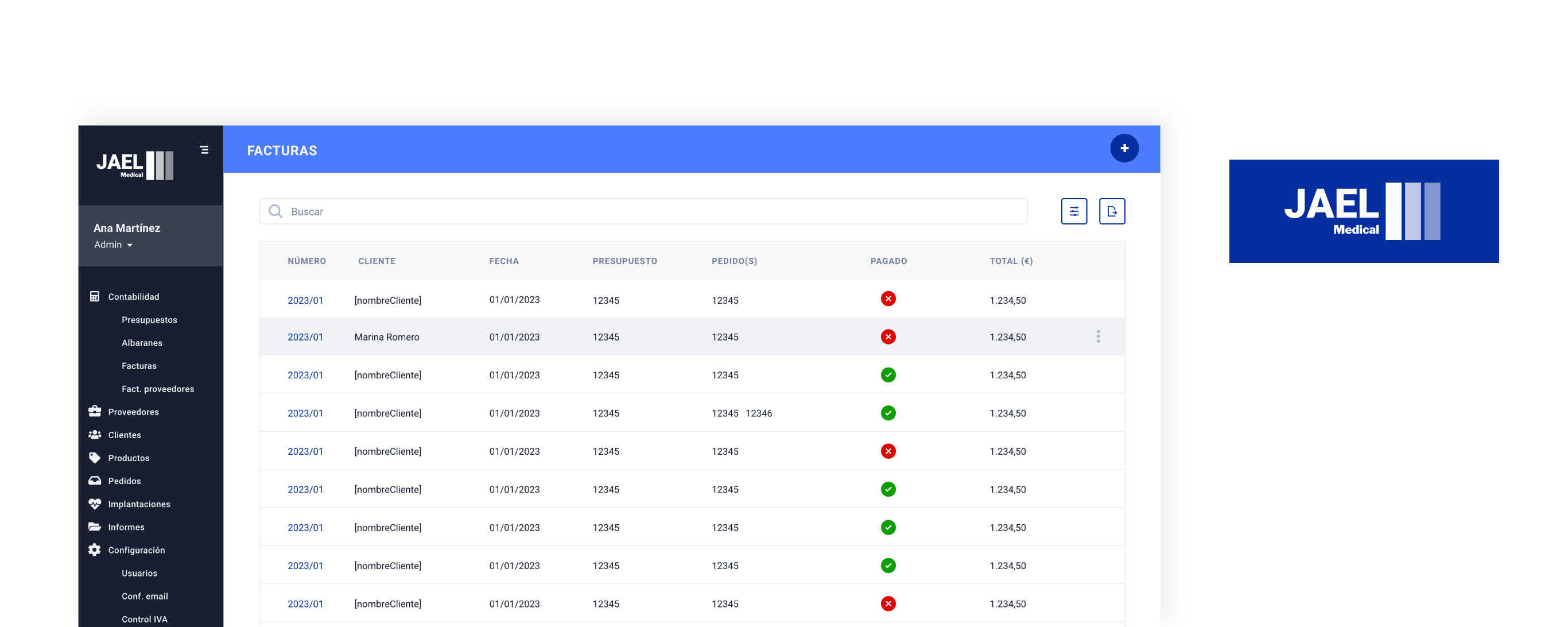The height and width of the screenshot is (627, 1568).
Task: Click the plus button to add invoice
Action: (1124, 149)
